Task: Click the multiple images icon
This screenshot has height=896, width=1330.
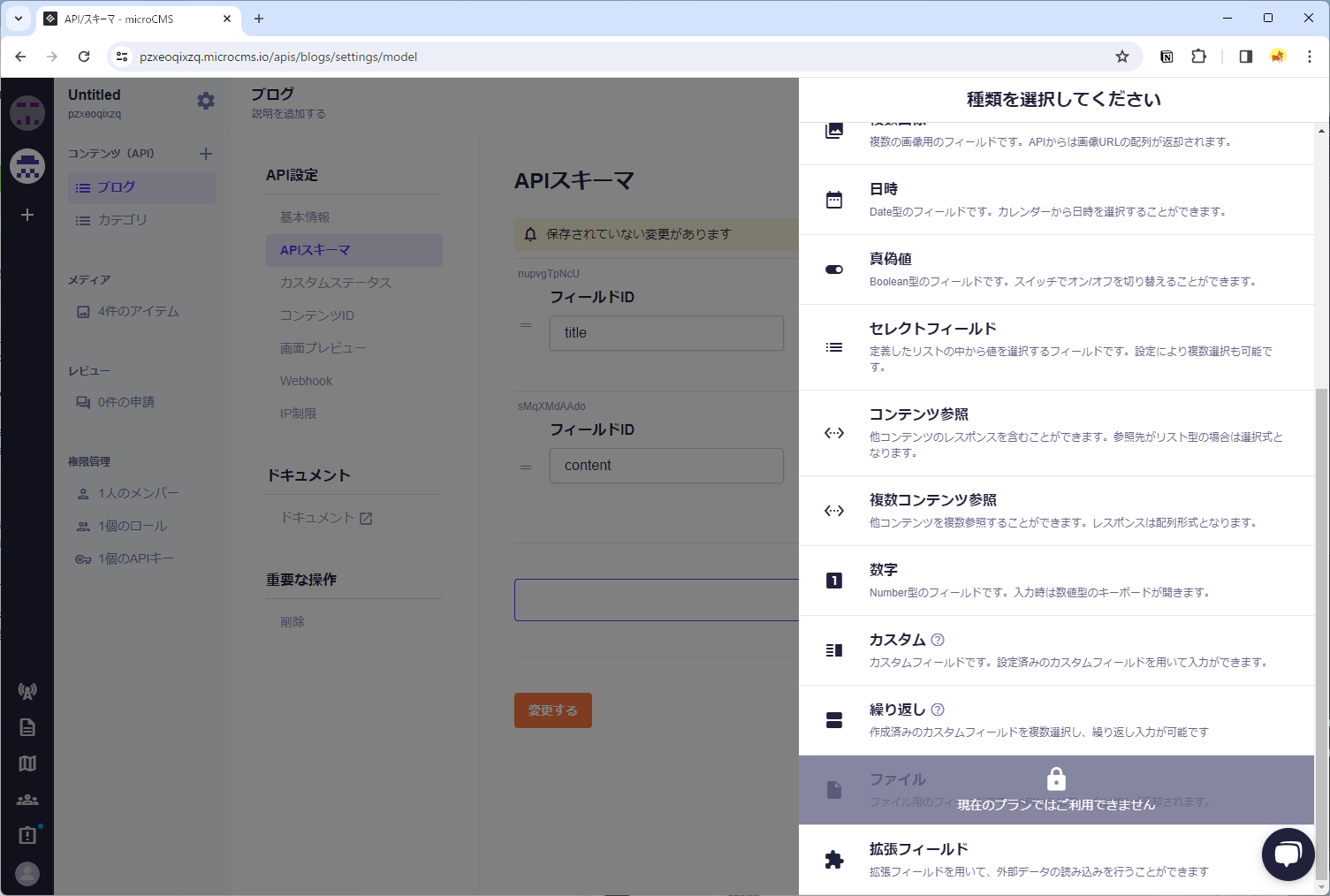Action: pyautogui.click(x=834, y=131)
